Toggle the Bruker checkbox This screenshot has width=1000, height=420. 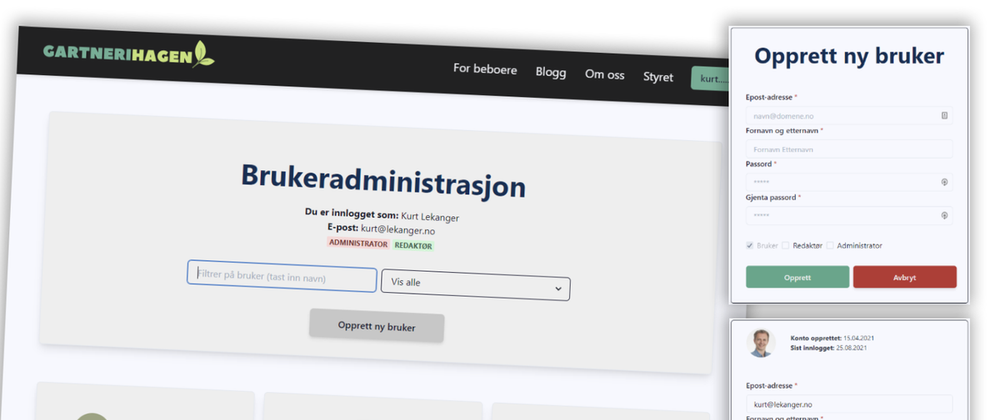click(750, 245)
